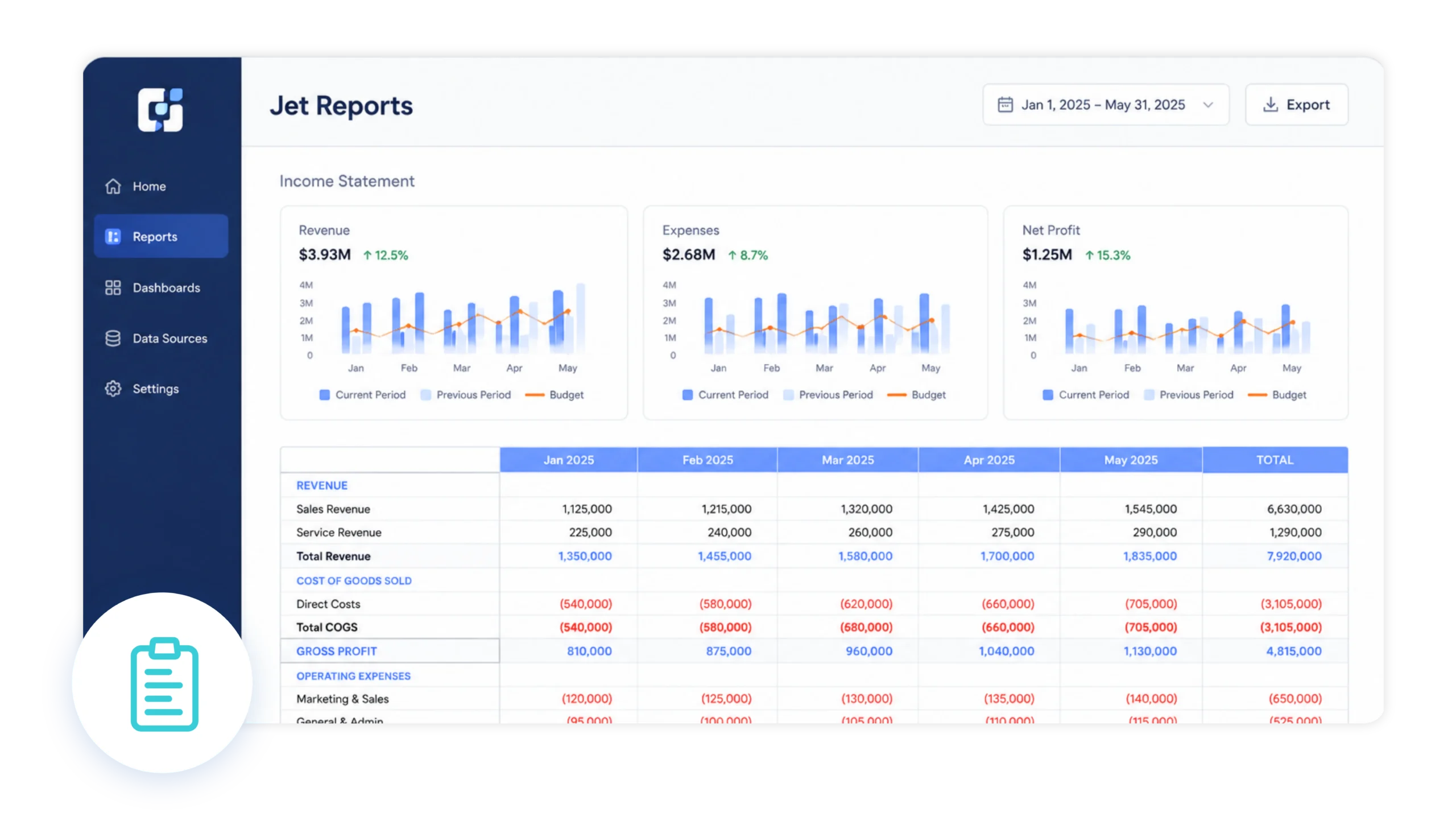Screen dimensions: 1456x829
Task: Toggle Current Period series in Revenue legend
Action: (362, 394)
